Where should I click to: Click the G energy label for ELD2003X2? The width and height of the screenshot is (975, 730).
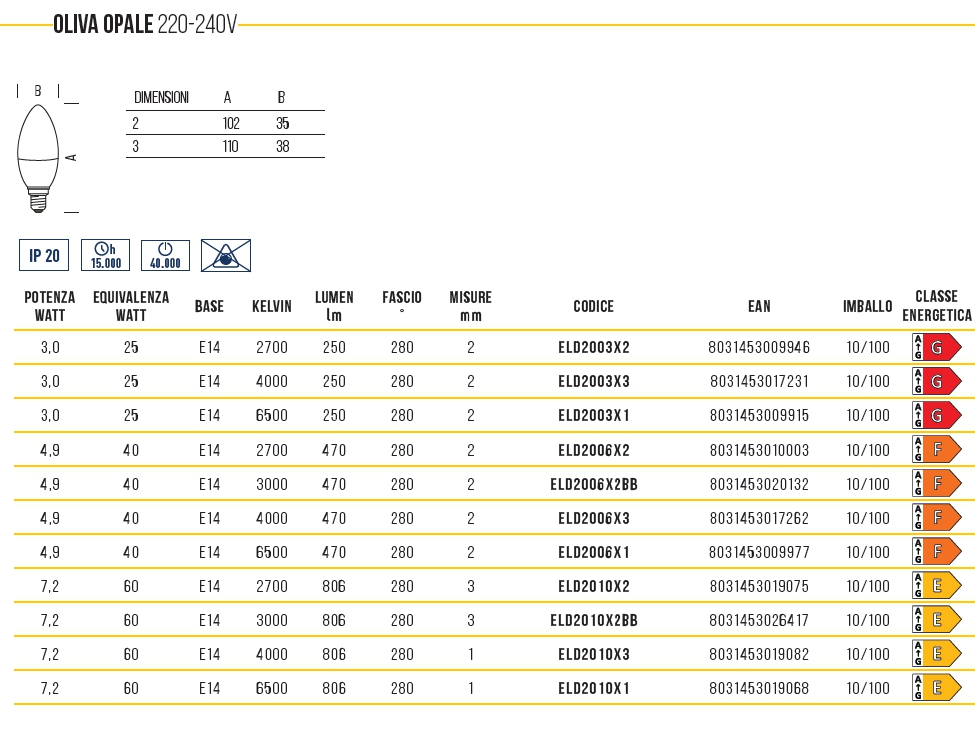pyautogui.click(x=936, y=348)
